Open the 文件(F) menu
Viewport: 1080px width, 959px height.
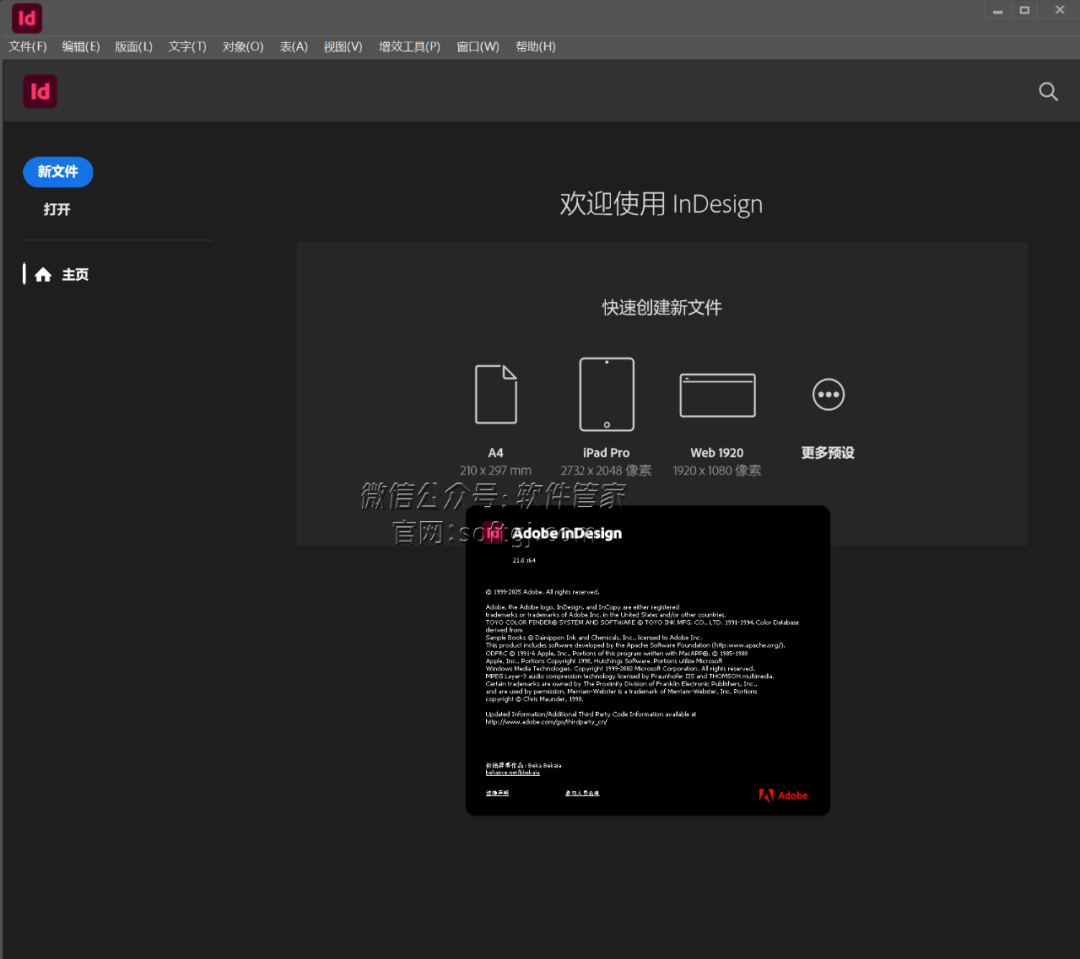pos(28,47)
